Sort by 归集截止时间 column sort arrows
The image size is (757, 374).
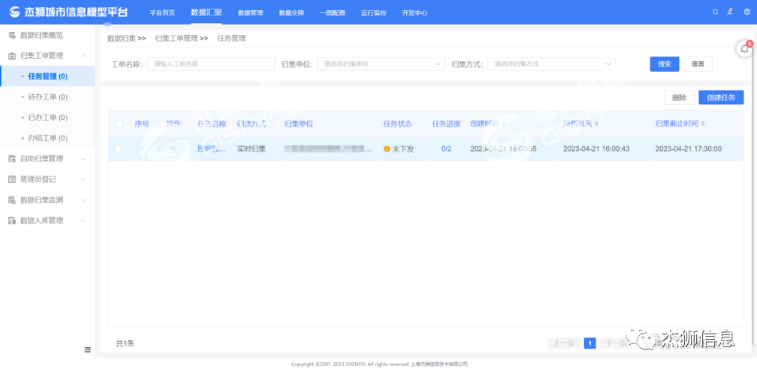[703, 124]
